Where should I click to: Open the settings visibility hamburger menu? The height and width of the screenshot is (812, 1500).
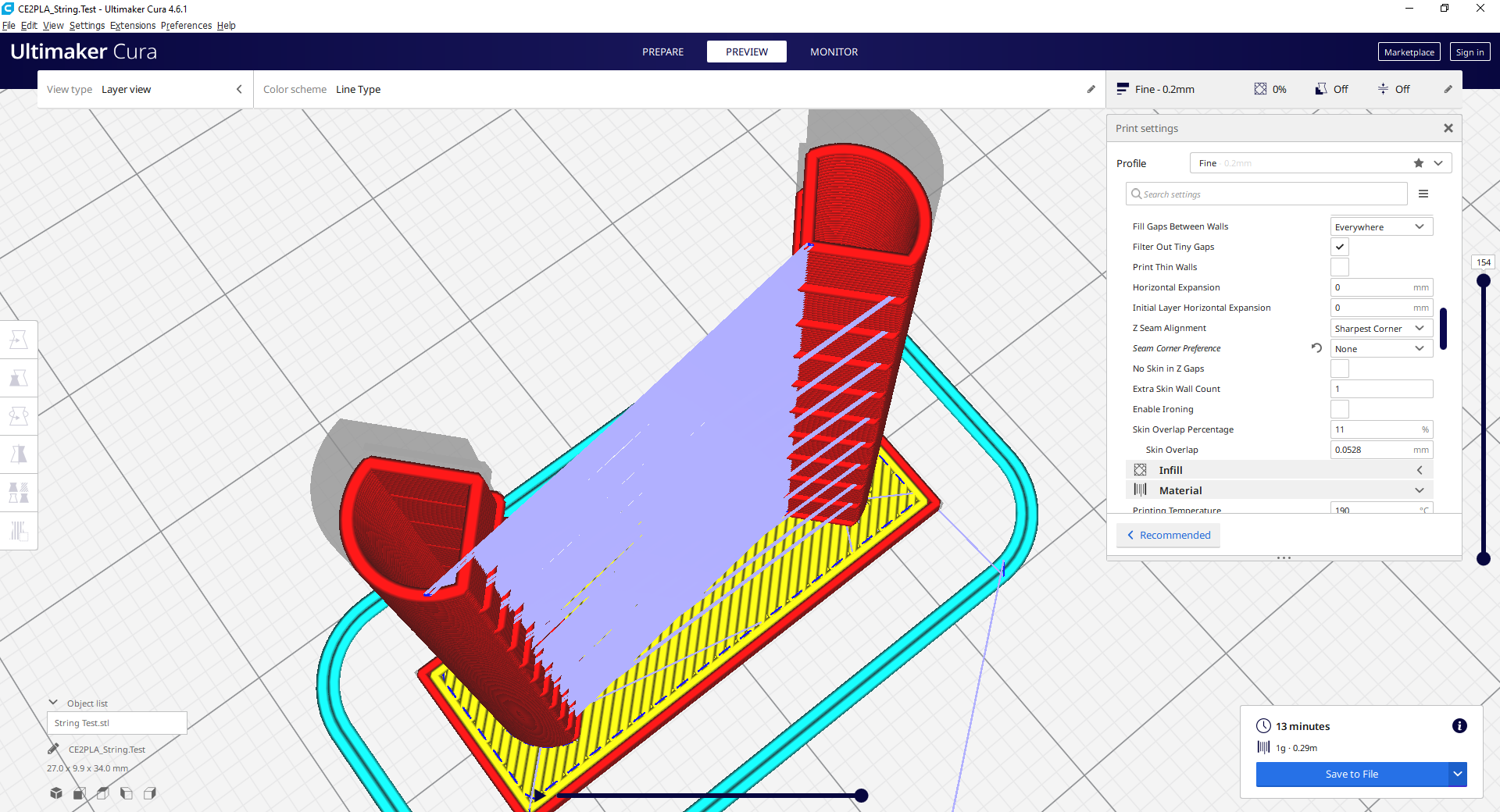point(1423,194)
